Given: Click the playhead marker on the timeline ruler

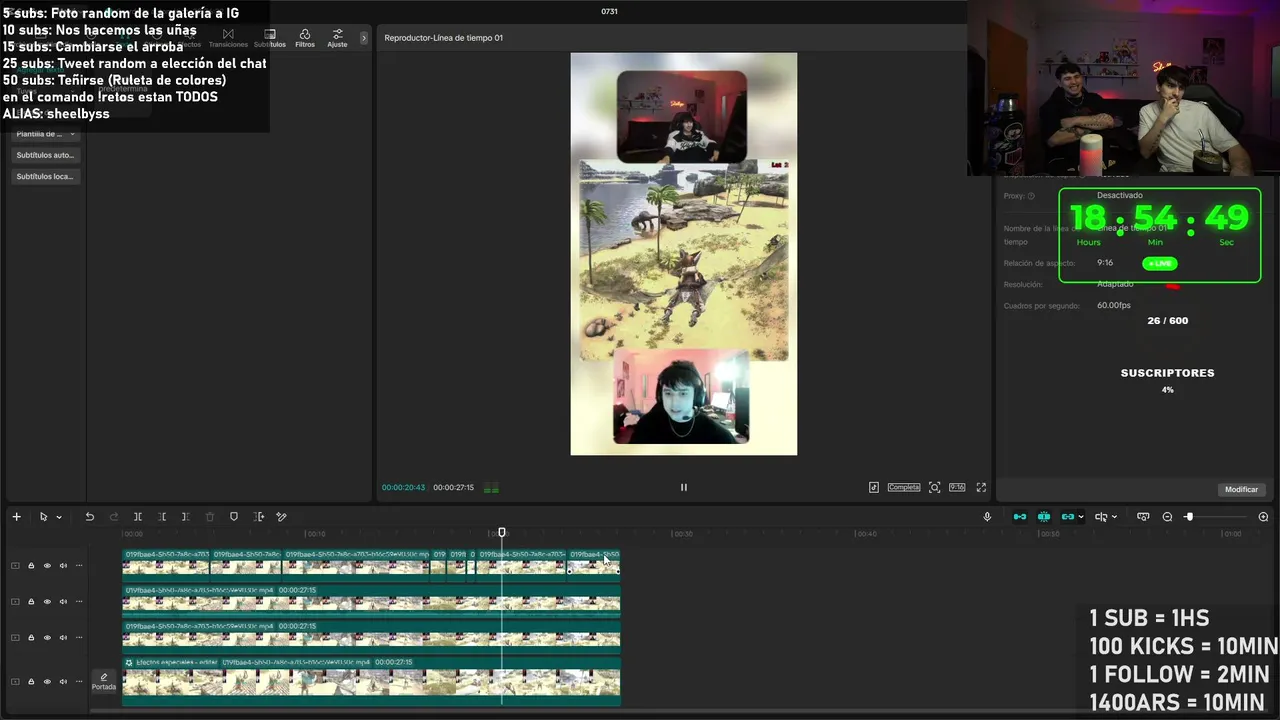Looking at the screenshot, I should [x=502, y=533].
